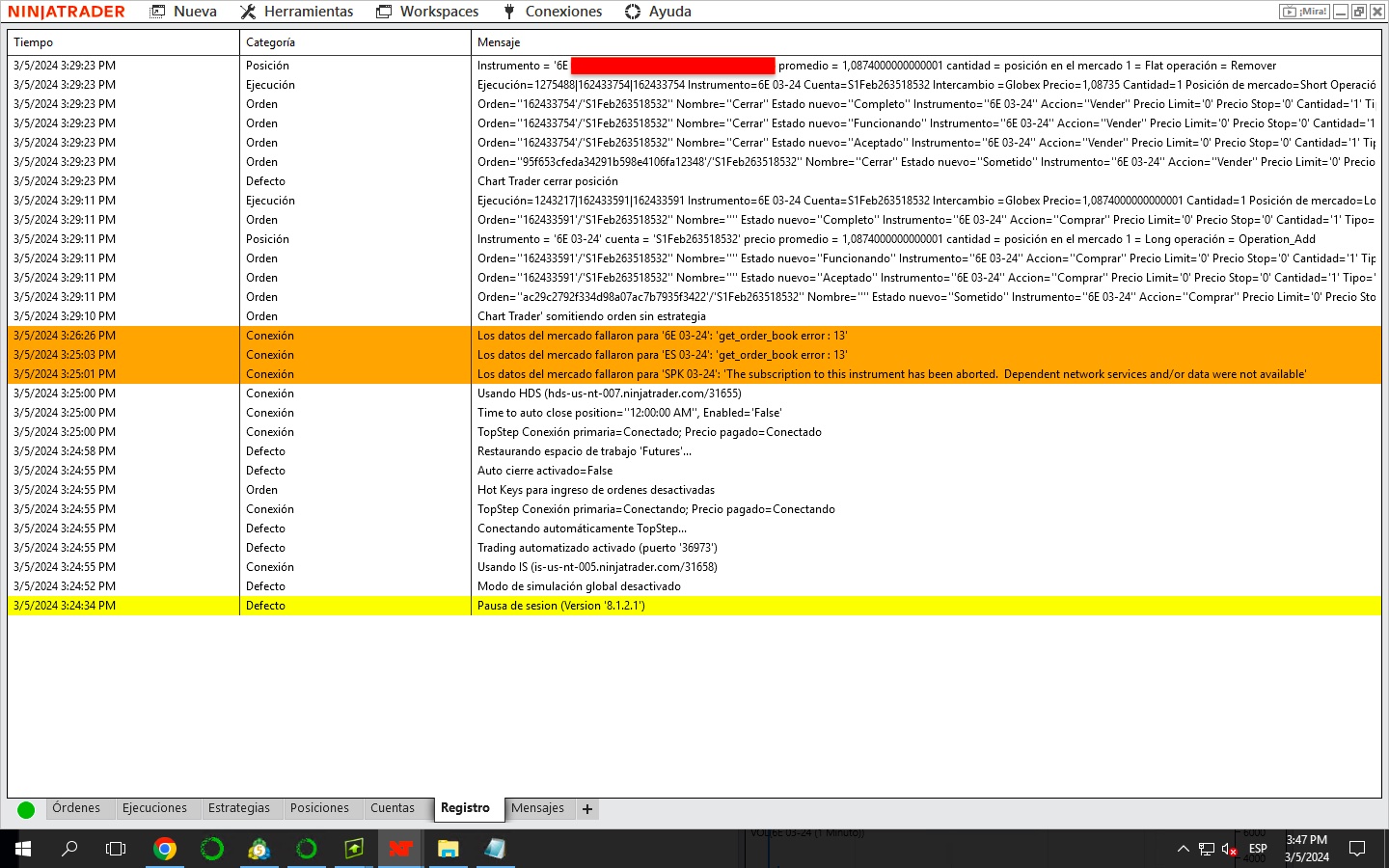Open the Workspaces menu
This screenshot has width=1389, height=868.
click(428, 12)
